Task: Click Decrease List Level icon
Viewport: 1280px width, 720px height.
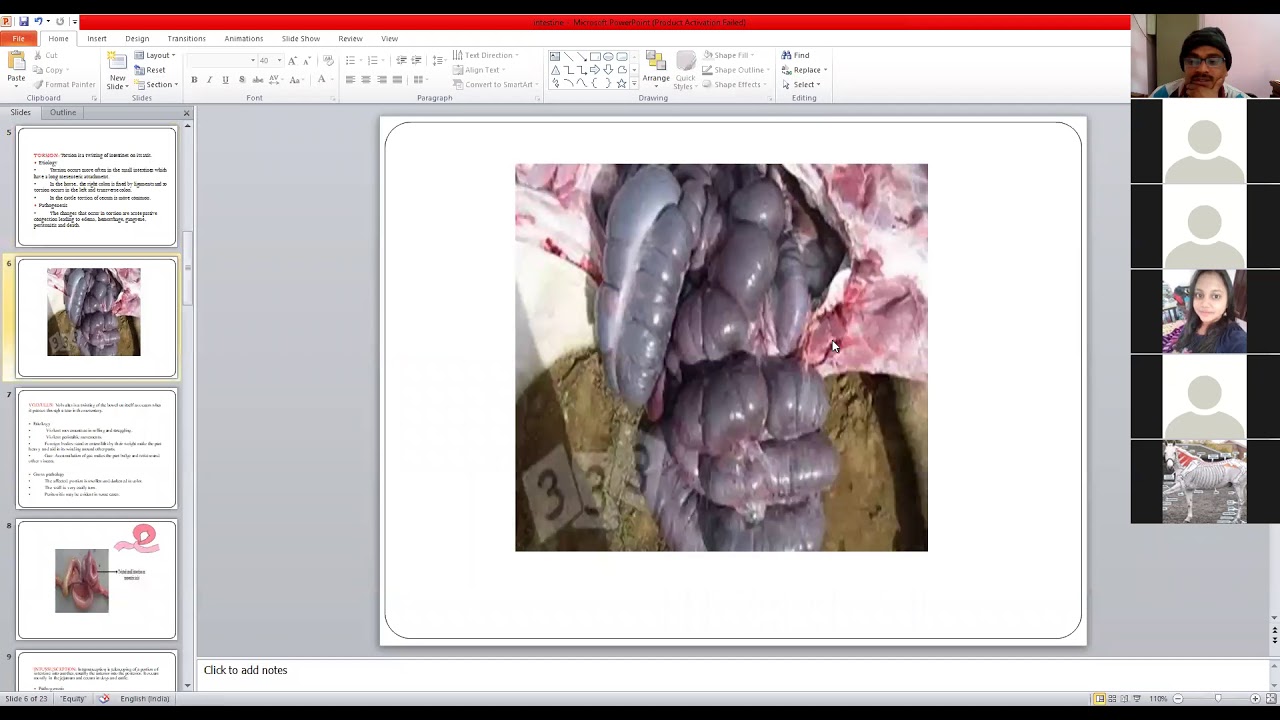Action: [x=401, y=60]
